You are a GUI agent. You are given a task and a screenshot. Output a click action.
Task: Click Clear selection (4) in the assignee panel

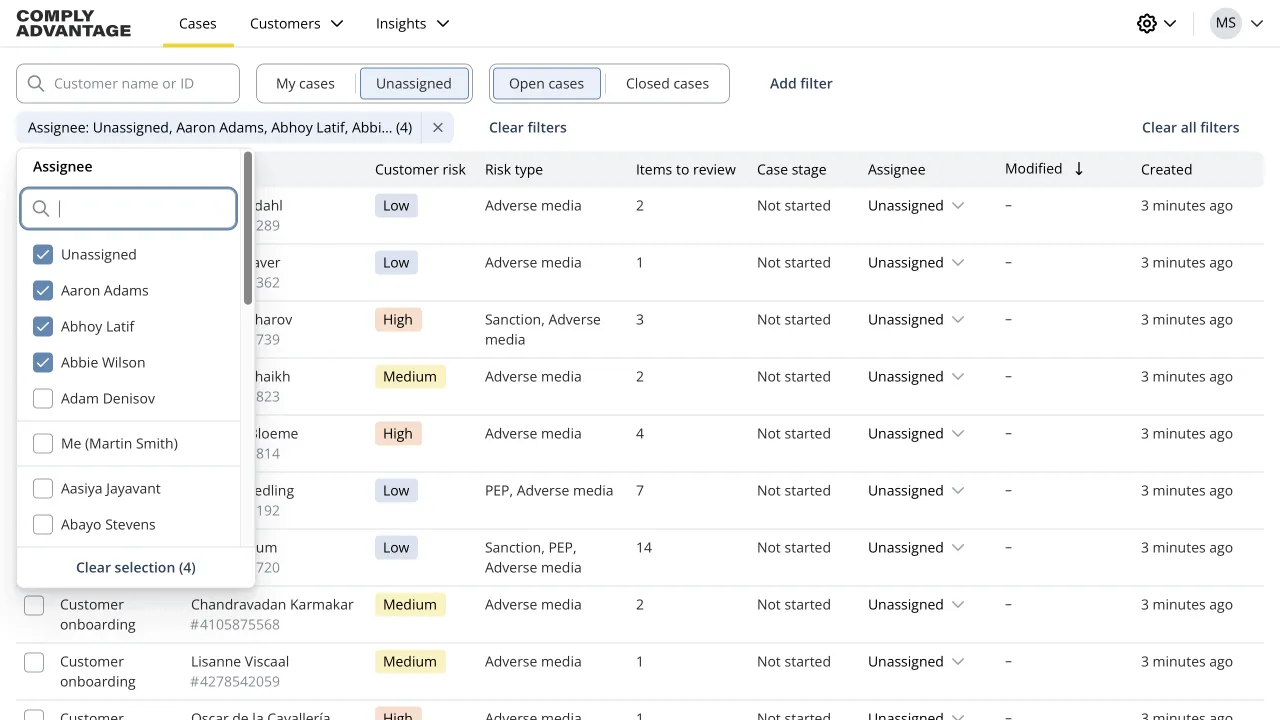click(135, 567)
